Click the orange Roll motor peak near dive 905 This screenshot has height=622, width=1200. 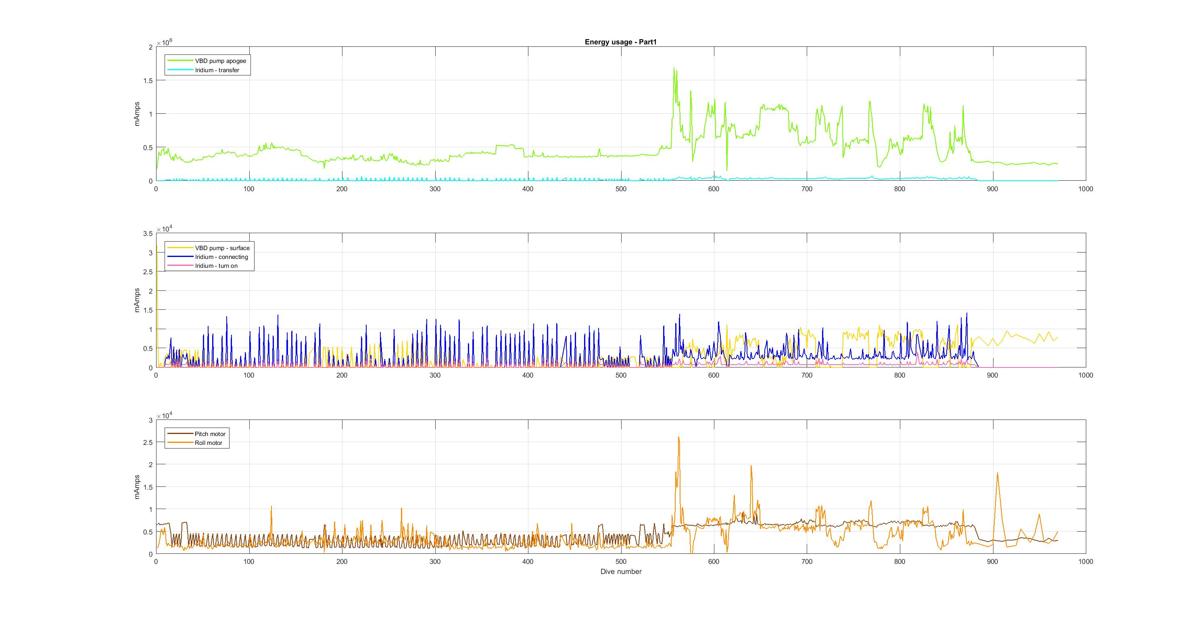(997, 474)
